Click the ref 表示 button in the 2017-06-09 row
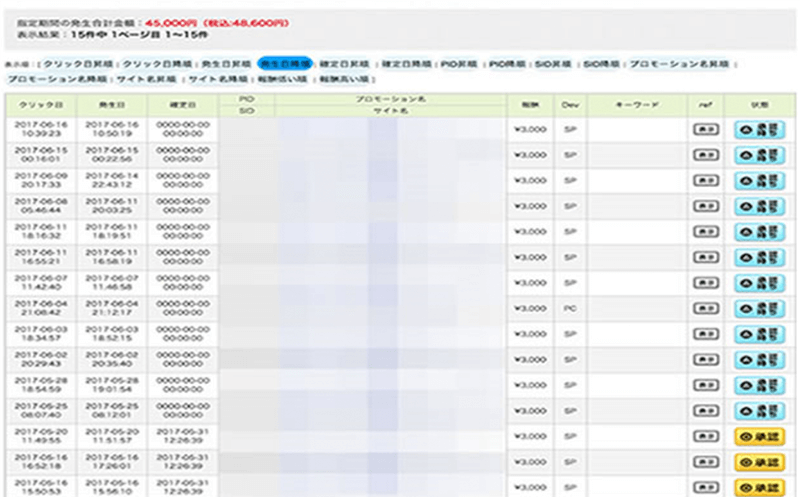 point(705,181)
